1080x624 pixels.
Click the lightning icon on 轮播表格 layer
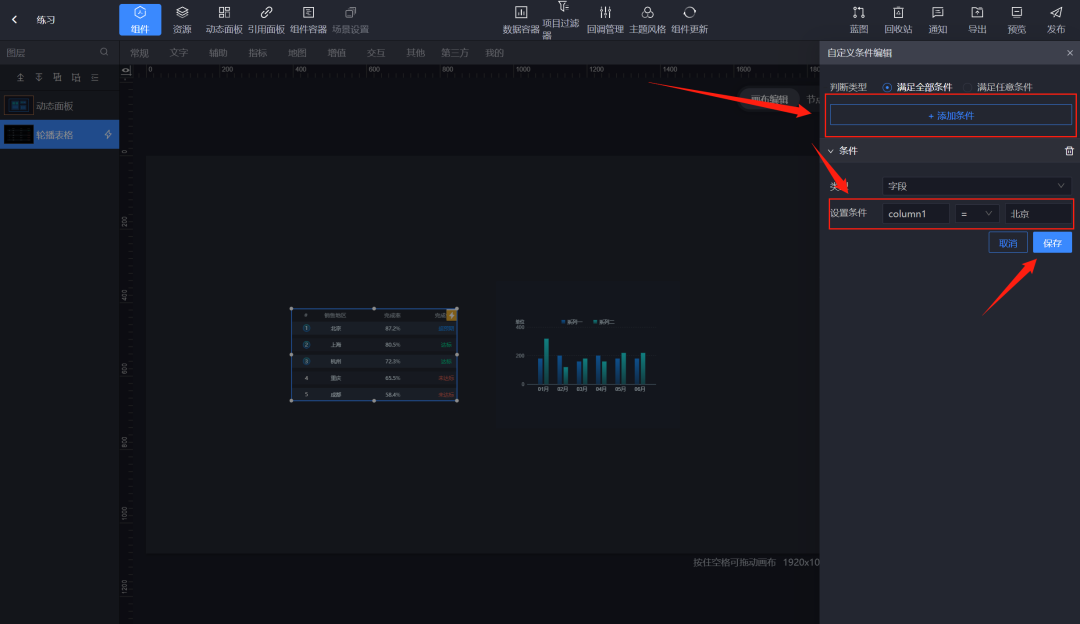(108, 134)
